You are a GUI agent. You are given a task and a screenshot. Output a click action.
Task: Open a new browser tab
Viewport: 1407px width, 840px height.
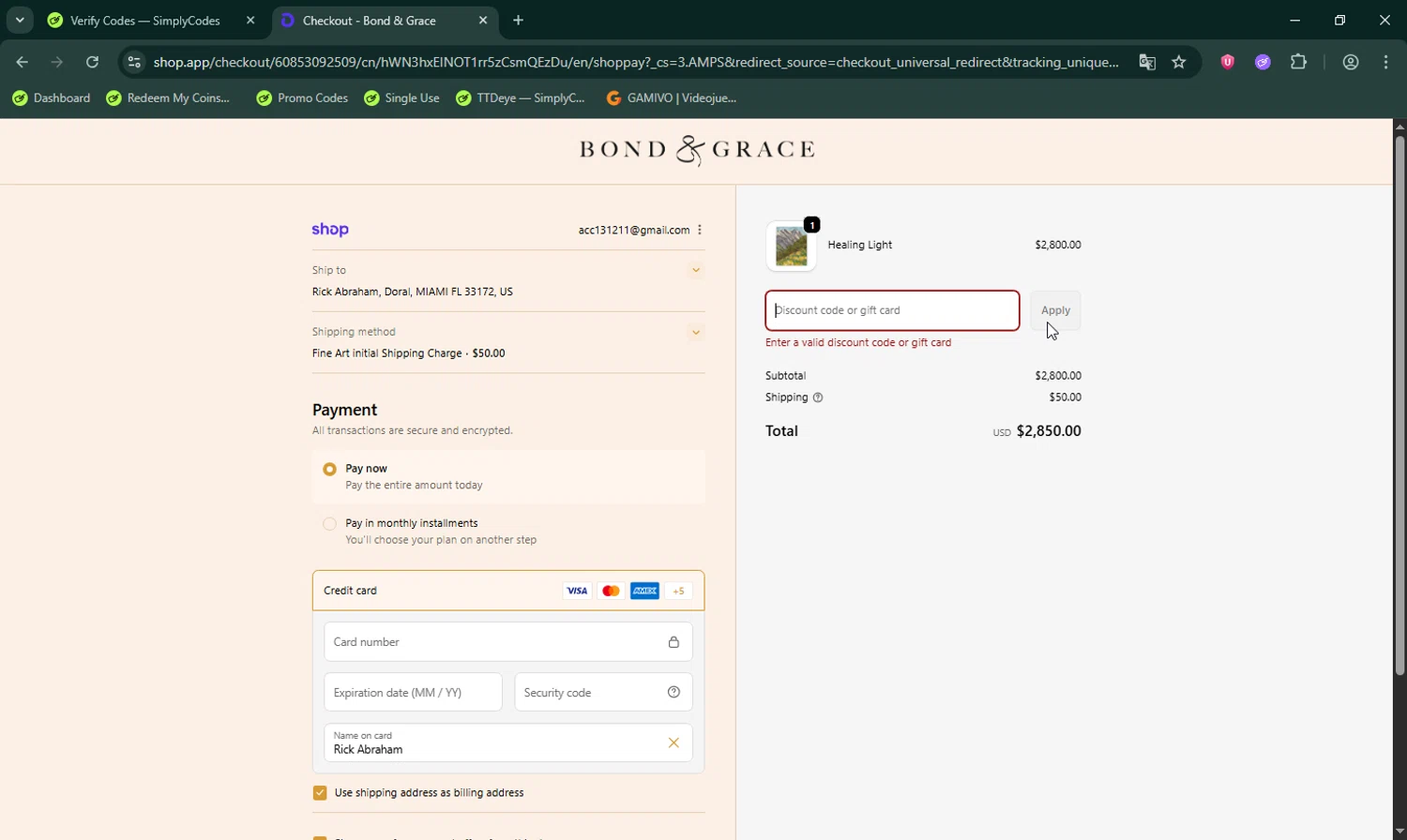point(519,21)
